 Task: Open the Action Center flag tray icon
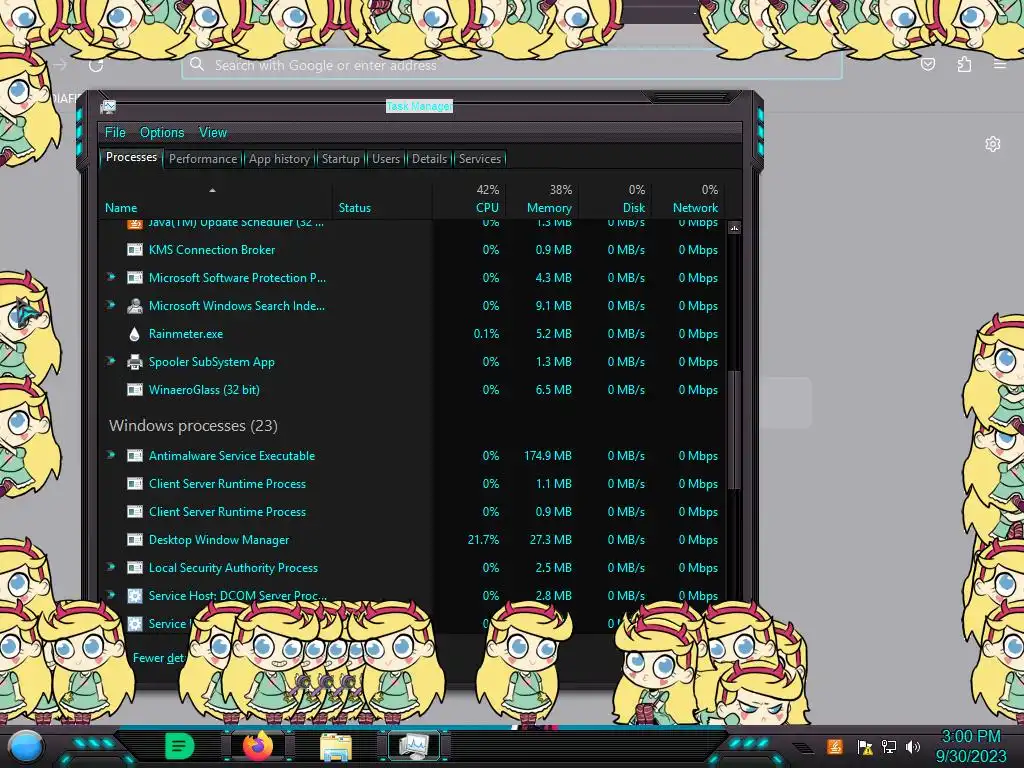click(x=865, y=747)
